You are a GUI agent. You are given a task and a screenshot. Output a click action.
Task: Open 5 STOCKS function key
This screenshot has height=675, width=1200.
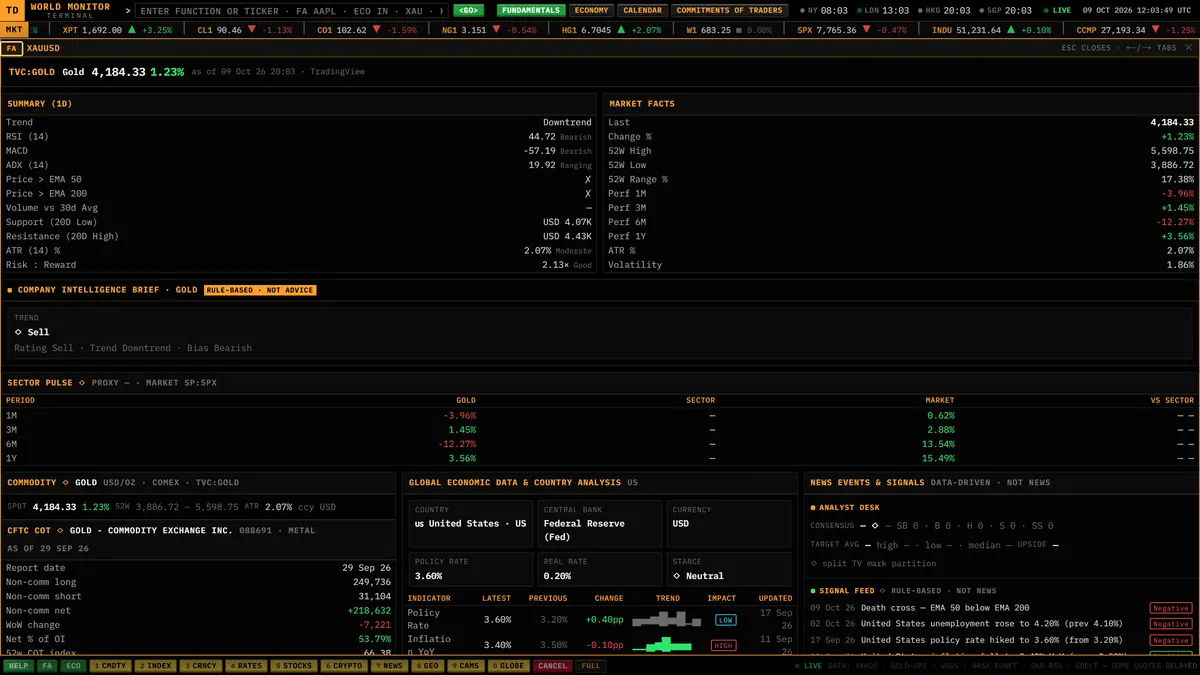coord(293,665)
